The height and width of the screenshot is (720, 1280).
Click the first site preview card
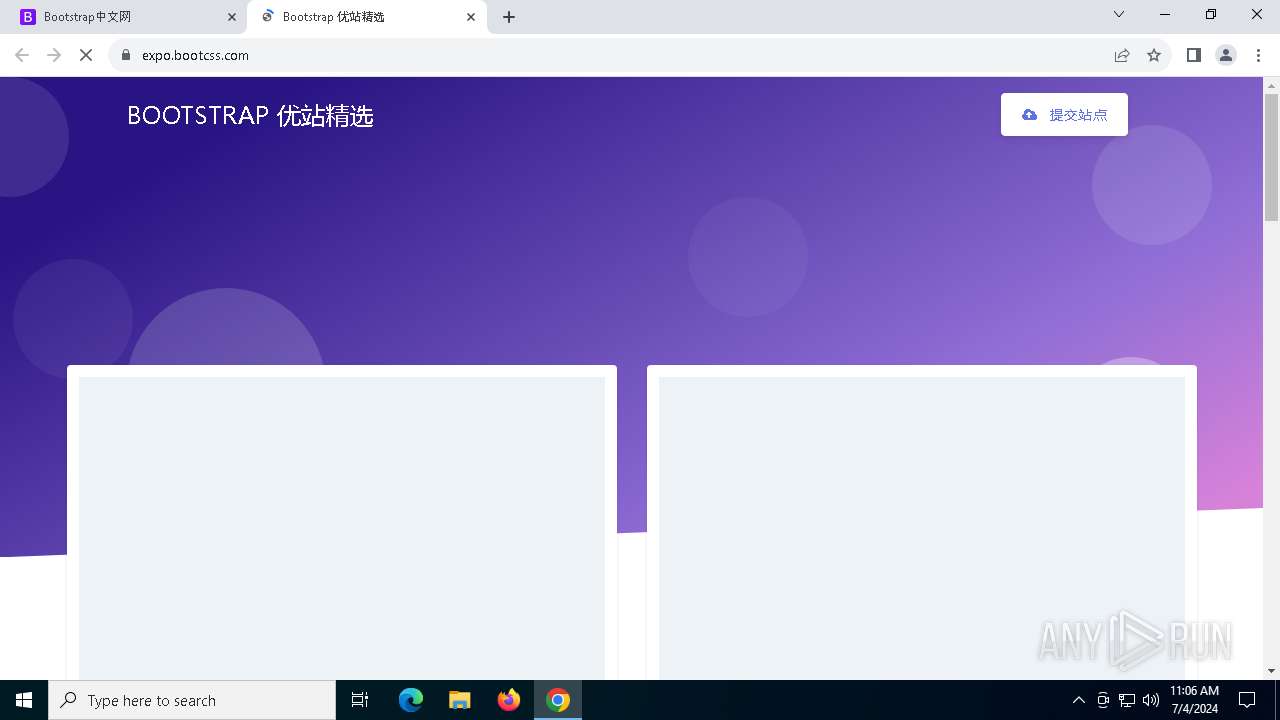pyautogui.click(x=342, y=523)
